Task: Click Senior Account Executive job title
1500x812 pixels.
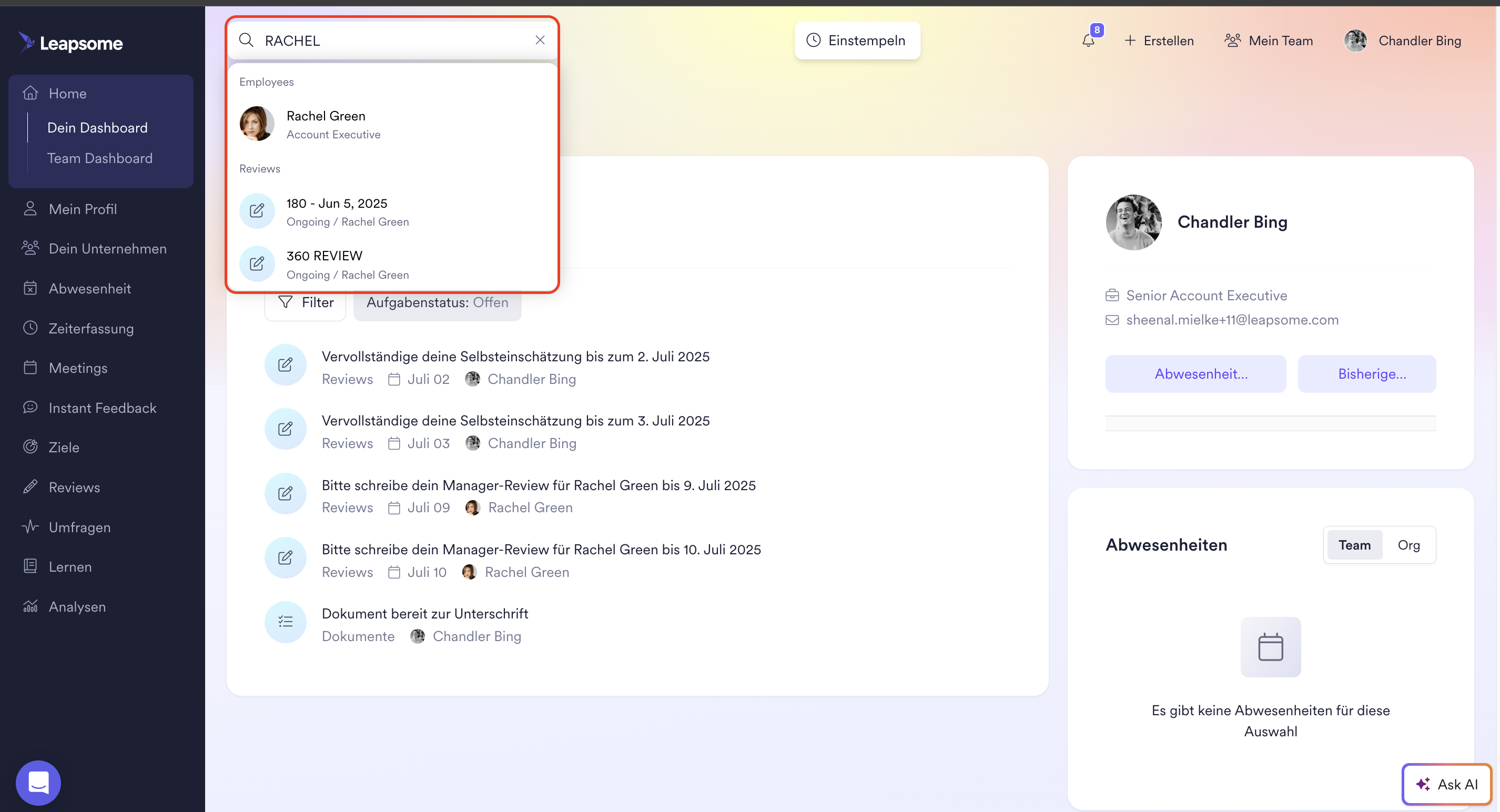Action: click(1207, 295)
